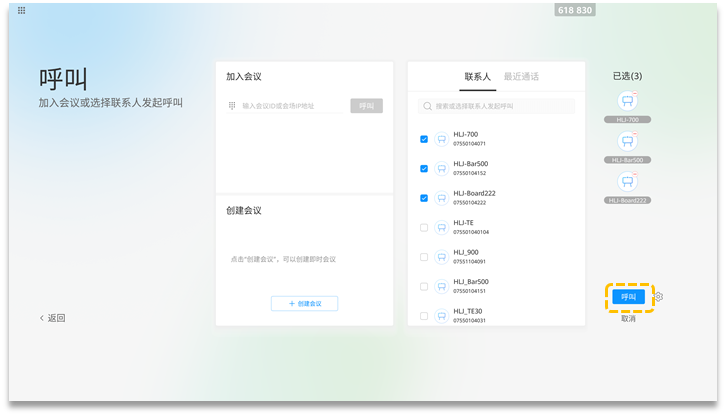This screenshot has height=416, width=726.
Task: Uncheck the HLJ-700 contact checkbox
Action: tap(424, 139)
